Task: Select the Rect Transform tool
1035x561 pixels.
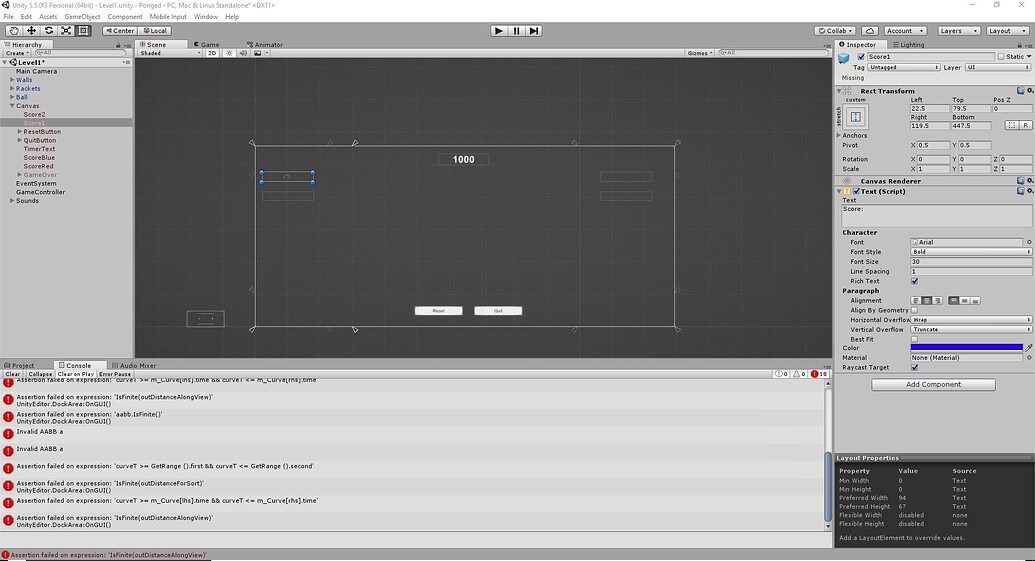Action: (x=84, y=30)
